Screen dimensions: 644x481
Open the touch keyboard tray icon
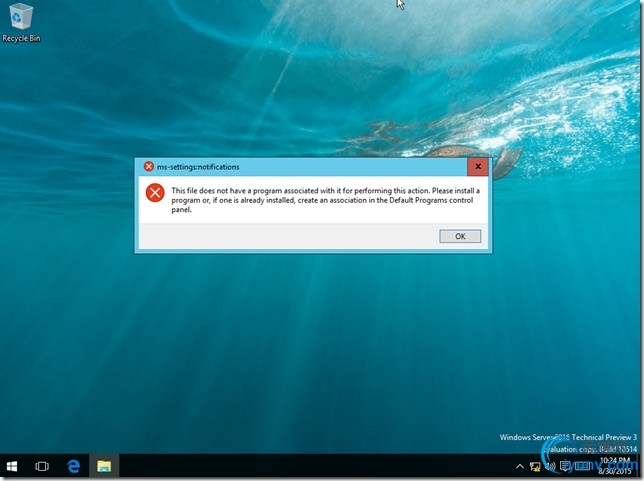(582, 466)
